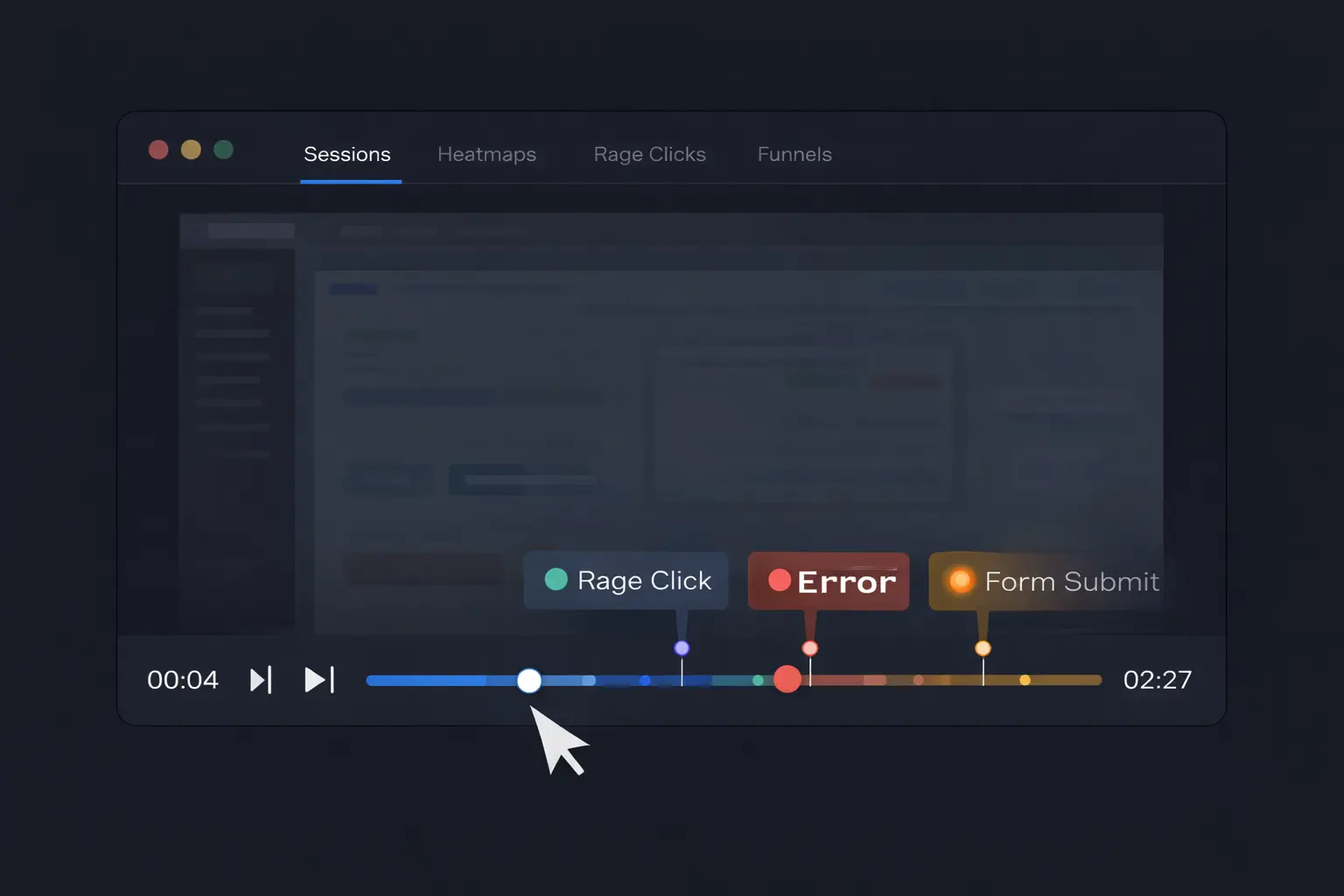Select the Funnels tab
This screenshot has height=896, width=1344.
[x=794, y=154]
